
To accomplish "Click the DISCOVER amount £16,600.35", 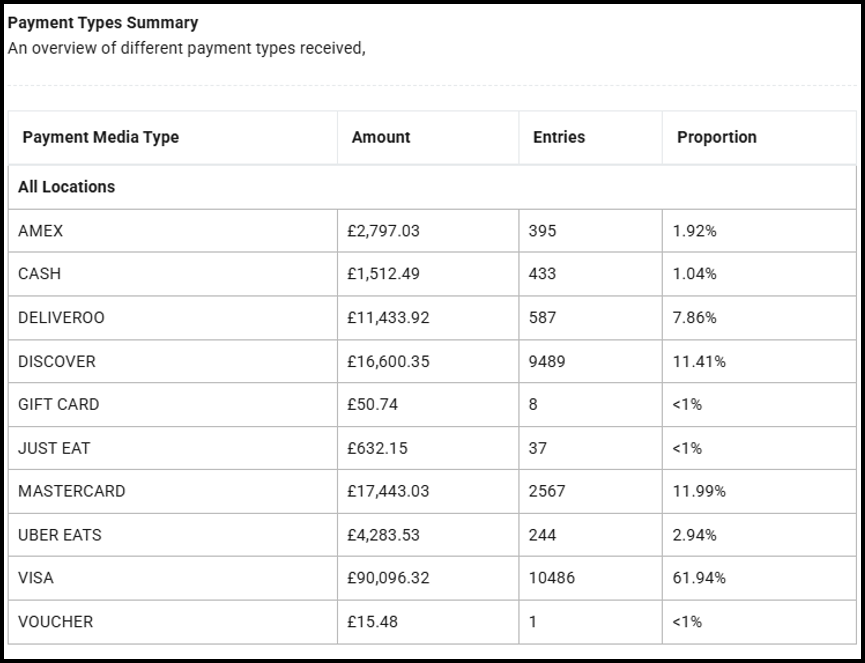I will click(388, 361).
